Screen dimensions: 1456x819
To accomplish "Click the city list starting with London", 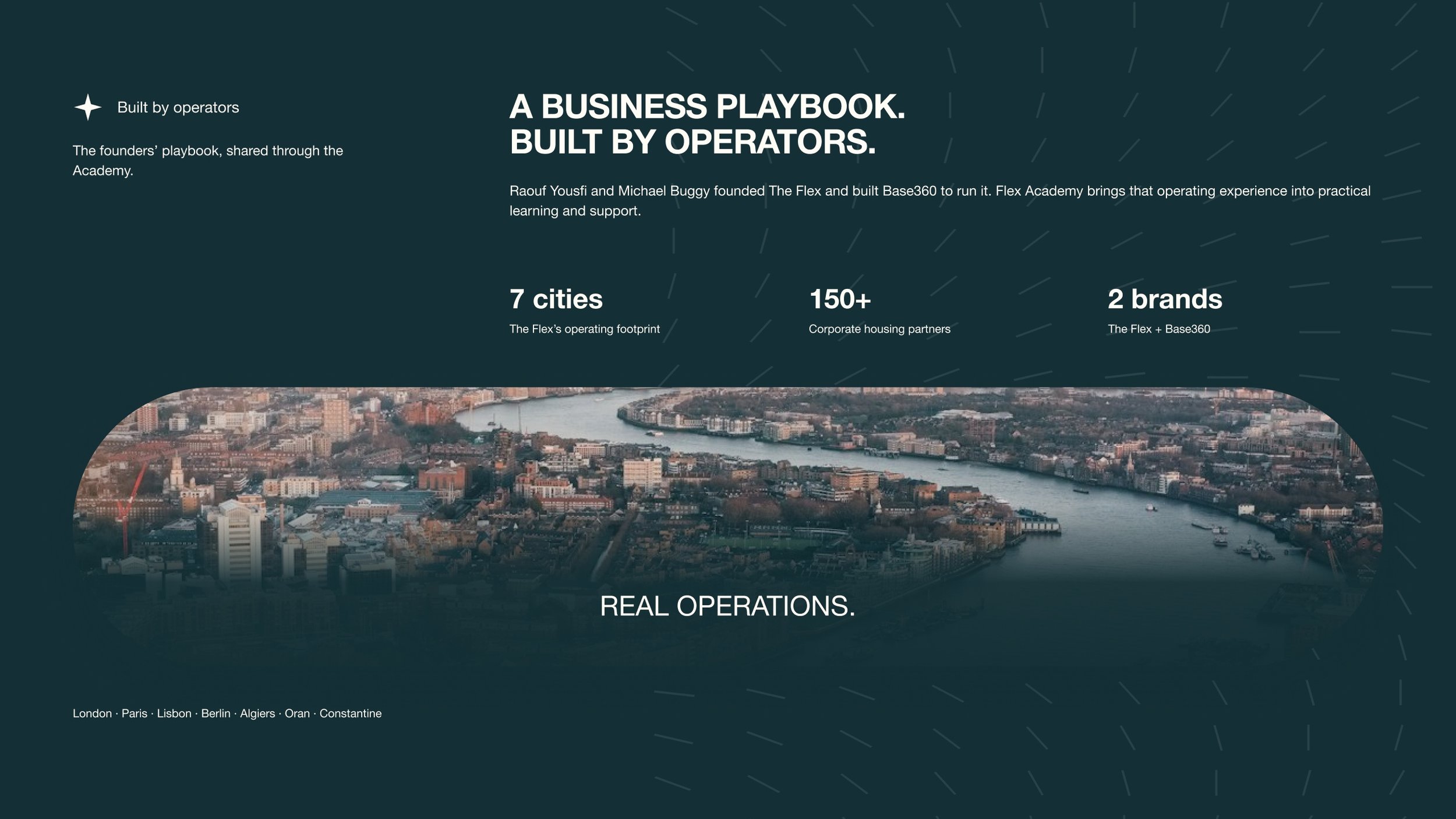I will (x=227, y=714).
